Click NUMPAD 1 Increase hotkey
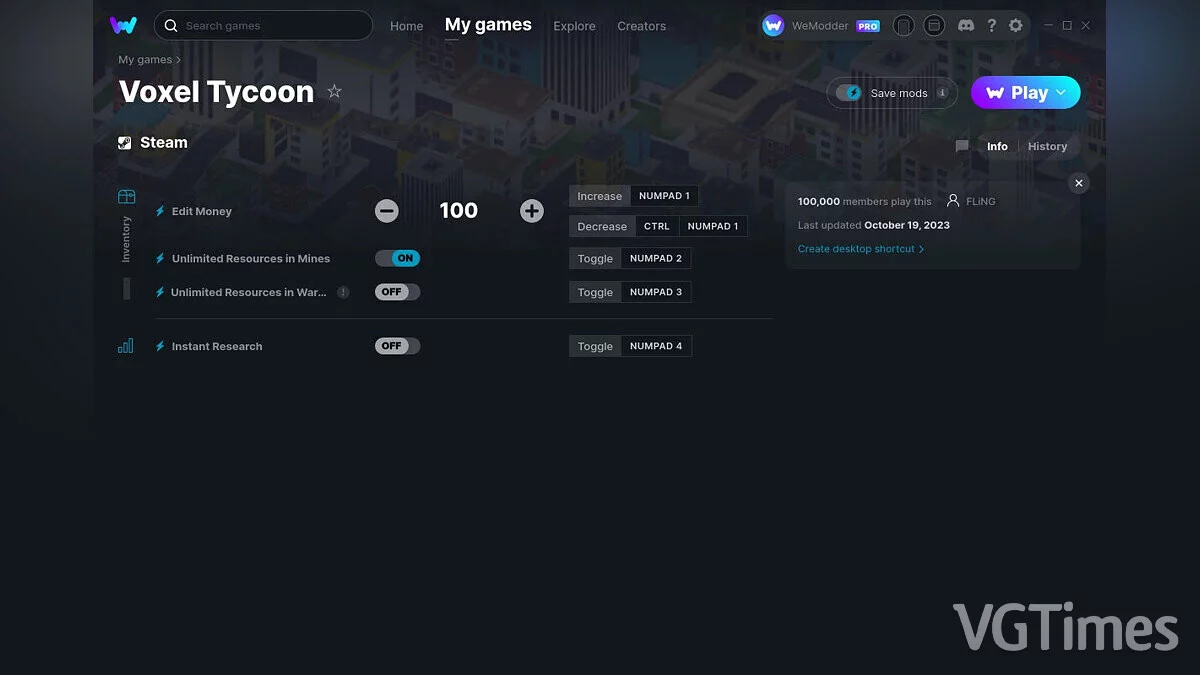 coord(664,196)
